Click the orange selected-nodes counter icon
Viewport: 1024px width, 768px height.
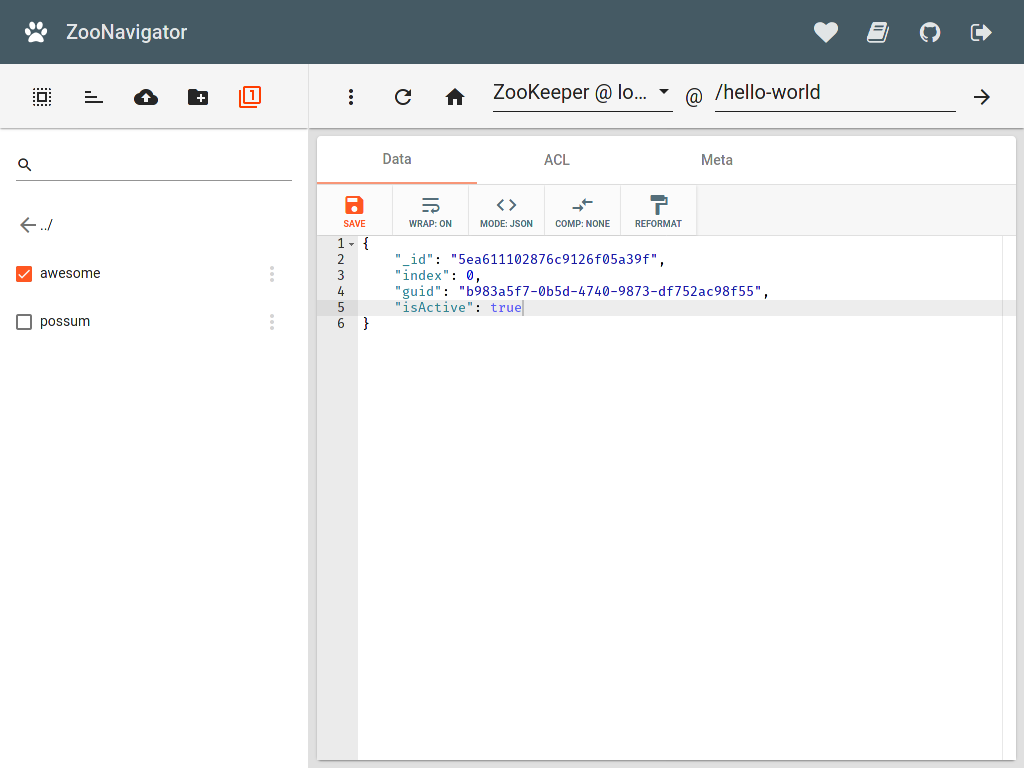[x=249, y=96]
